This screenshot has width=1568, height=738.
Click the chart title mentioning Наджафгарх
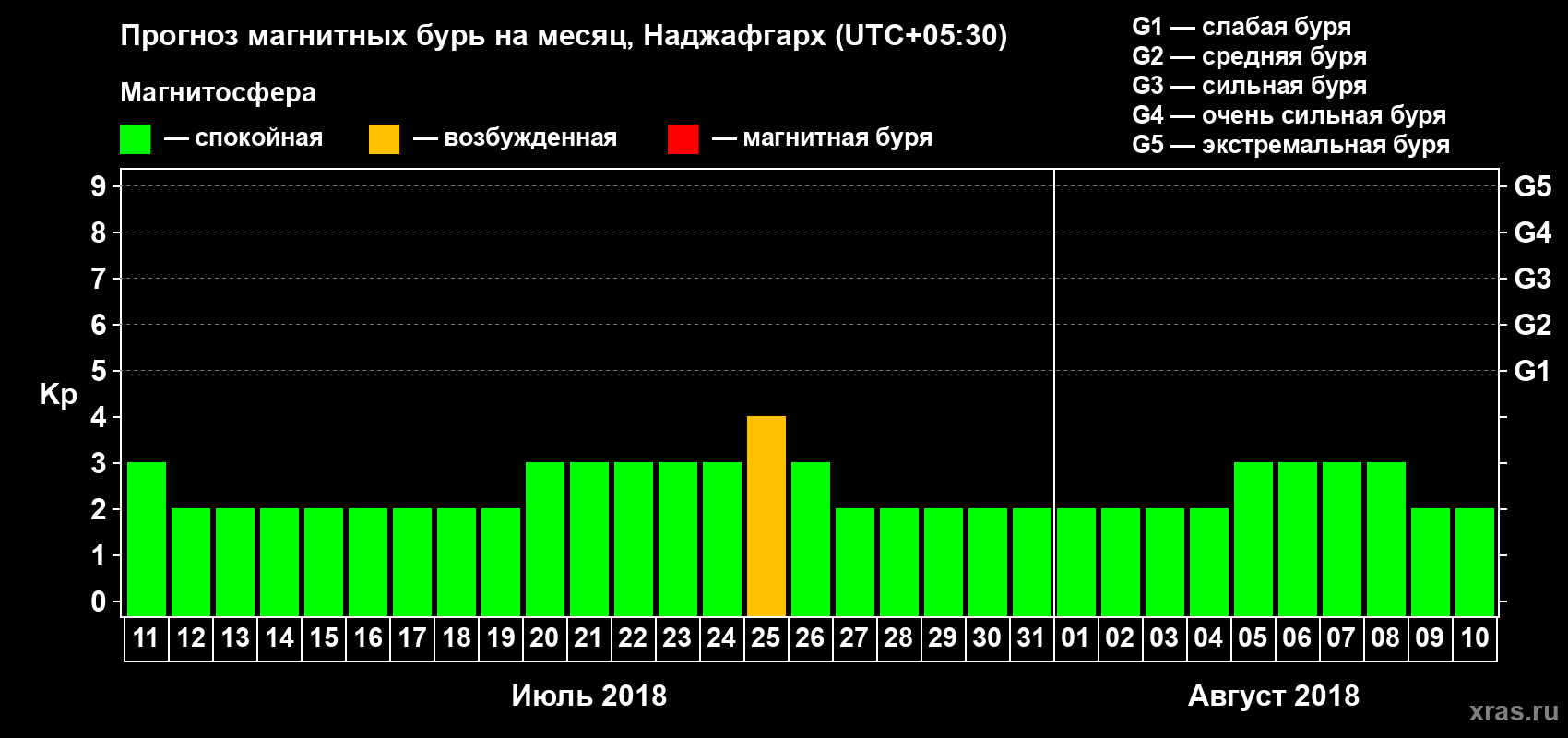point(564,36)
